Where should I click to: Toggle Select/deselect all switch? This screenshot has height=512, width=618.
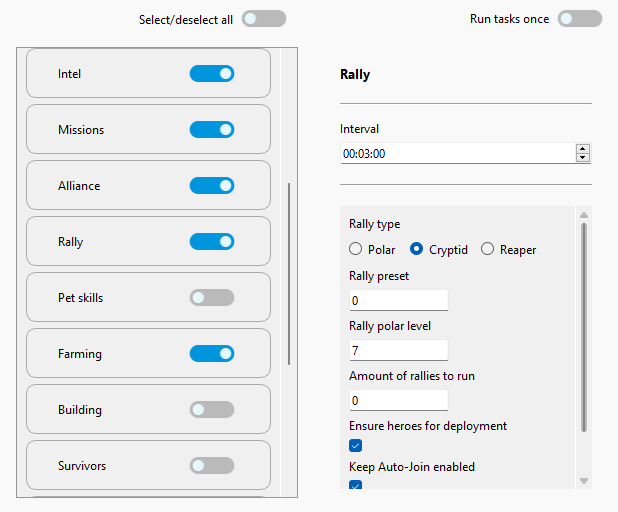click(263, 19)
